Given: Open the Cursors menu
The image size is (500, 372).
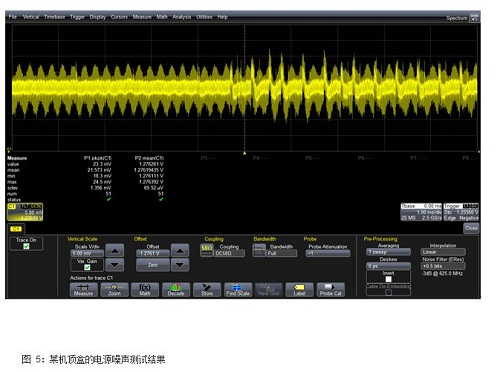Looking at the screenshot, I should (119, 17).
